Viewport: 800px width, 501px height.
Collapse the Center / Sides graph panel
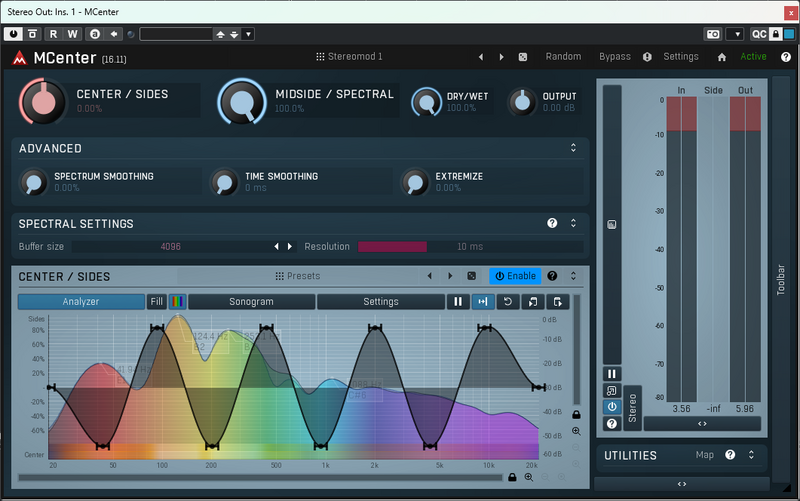pos(573,276)
